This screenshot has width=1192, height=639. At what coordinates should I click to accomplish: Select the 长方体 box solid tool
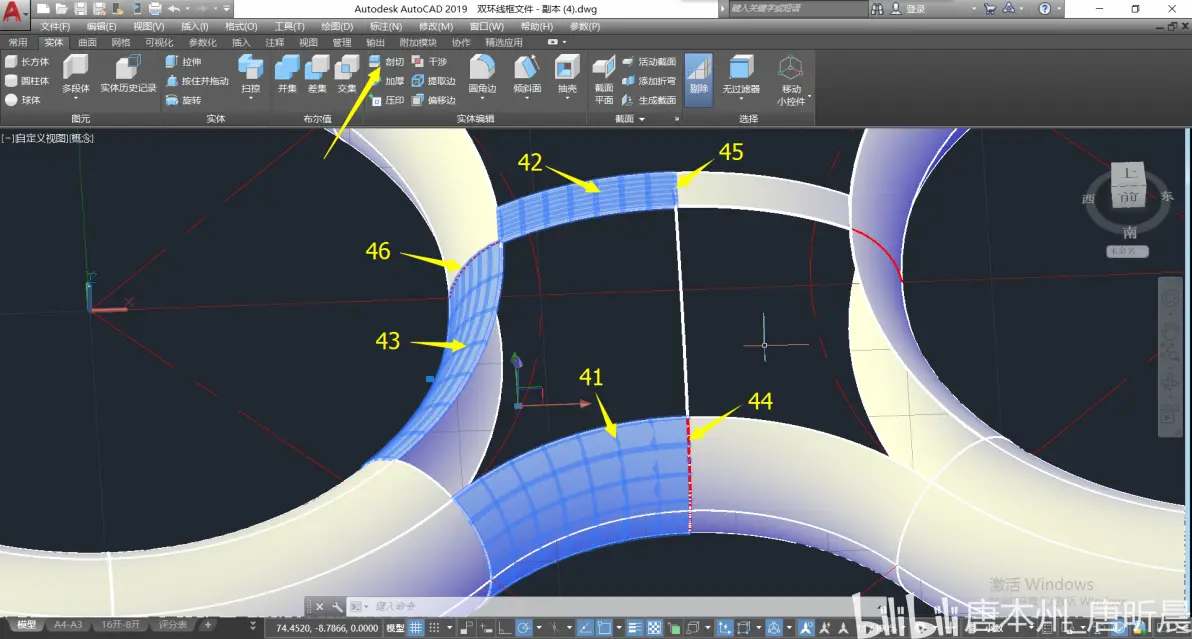click(x=27, y=62)
